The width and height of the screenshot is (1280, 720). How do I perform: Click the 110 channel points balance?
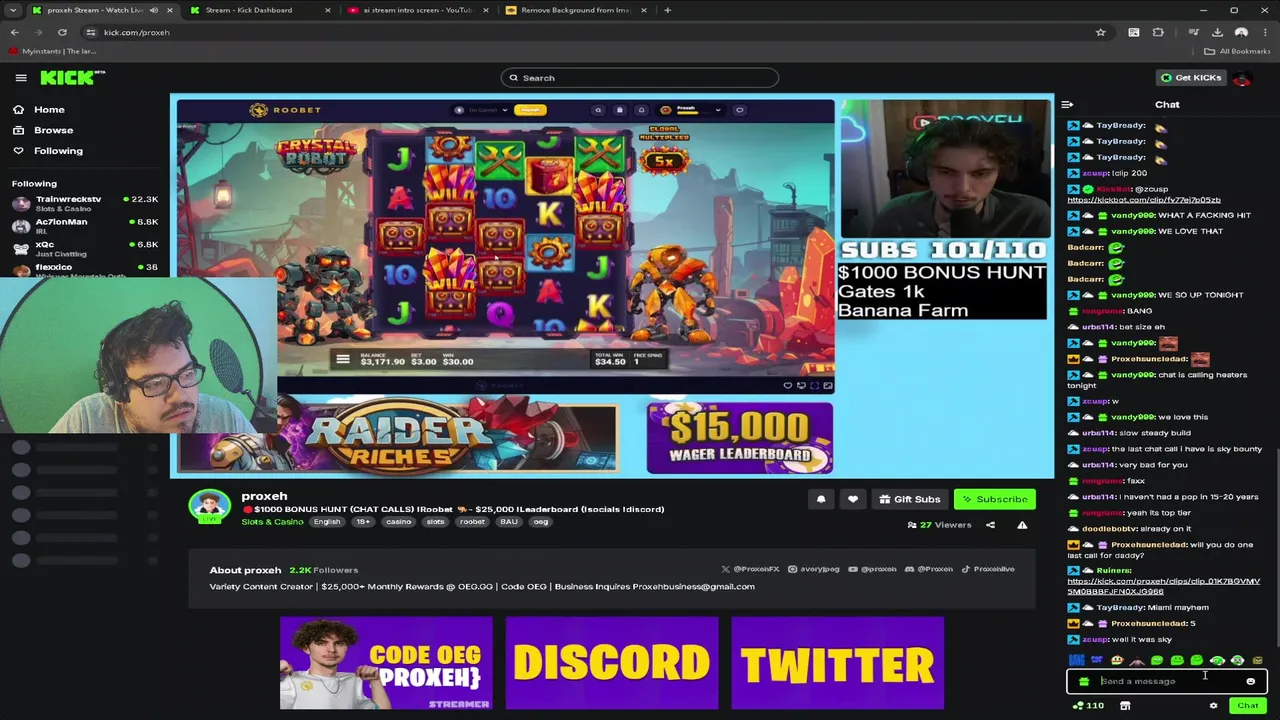pyautogui.click(x=1088, y=706)
